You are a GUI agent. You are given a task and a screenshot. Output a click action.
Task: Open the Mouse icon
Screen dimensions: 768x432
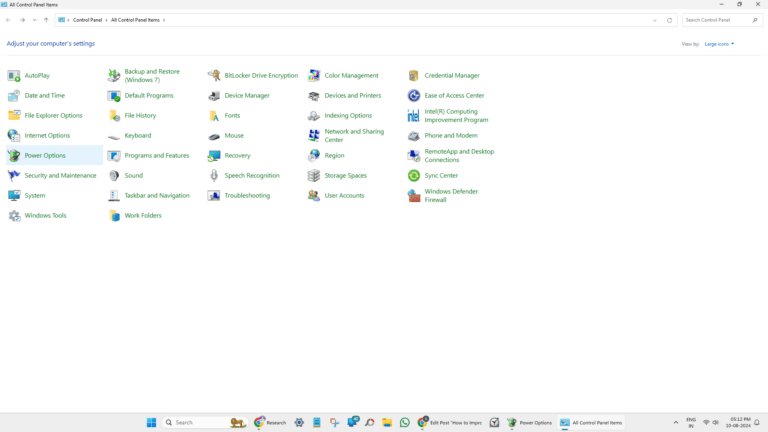pos(214,136)
